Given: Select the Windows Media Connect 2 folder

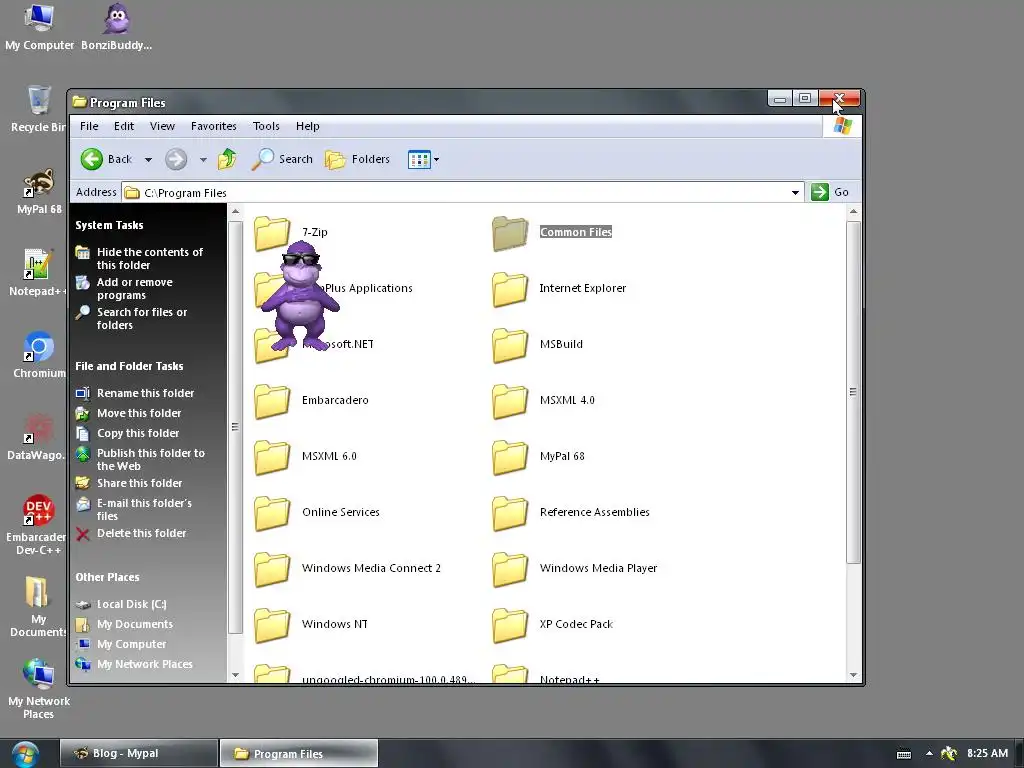Looking at the screenshot, I should 272,568.
